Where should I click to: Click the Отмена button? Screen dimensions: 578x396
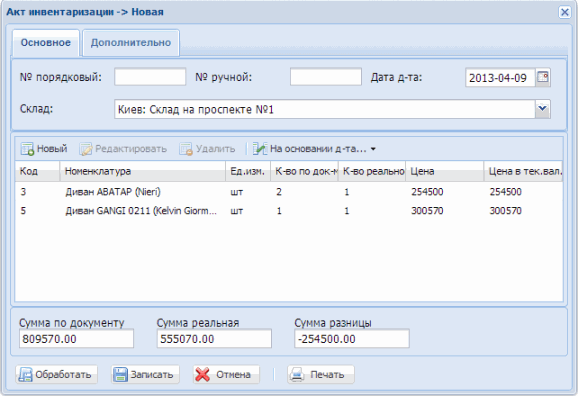(226, 375)
